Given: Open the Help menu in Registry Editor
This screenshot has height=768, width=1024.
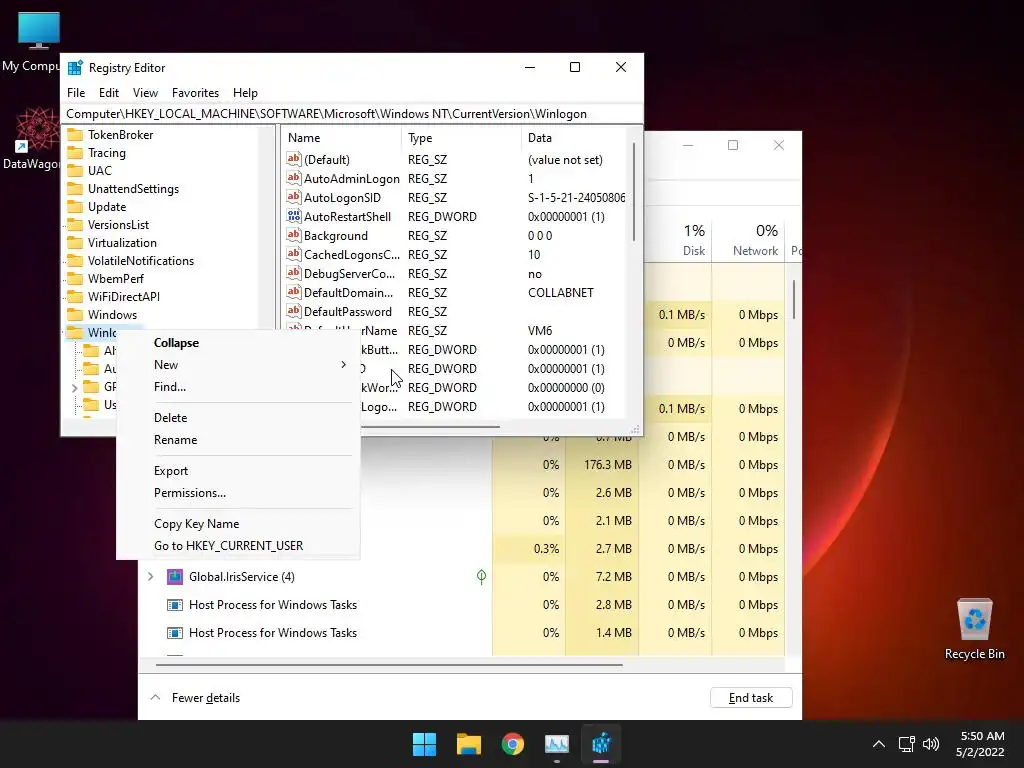Looking at the screenshot, I should pos(246,93).
